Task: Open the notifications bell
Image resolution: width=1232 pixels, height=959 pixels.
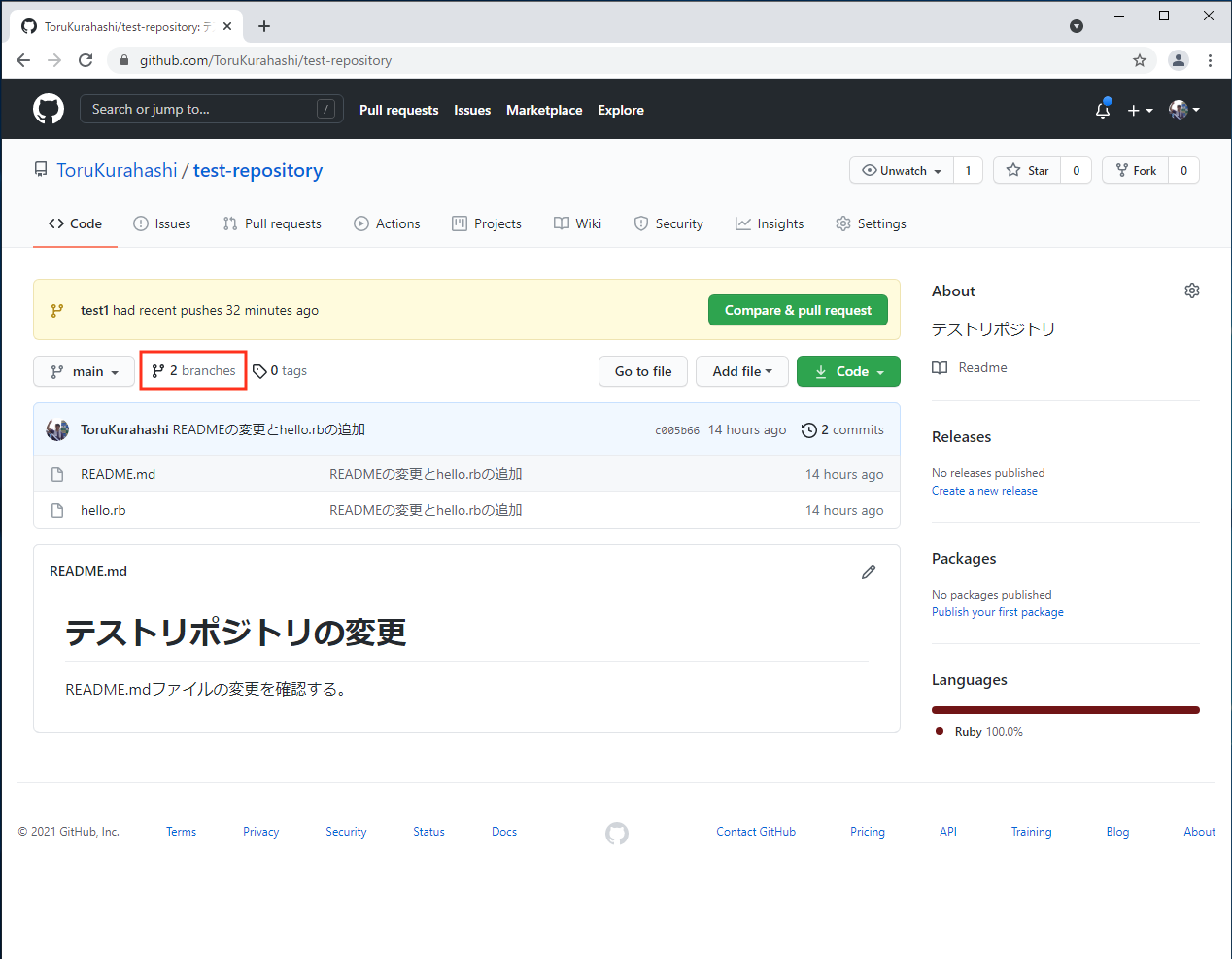Action: point(1103,110)
